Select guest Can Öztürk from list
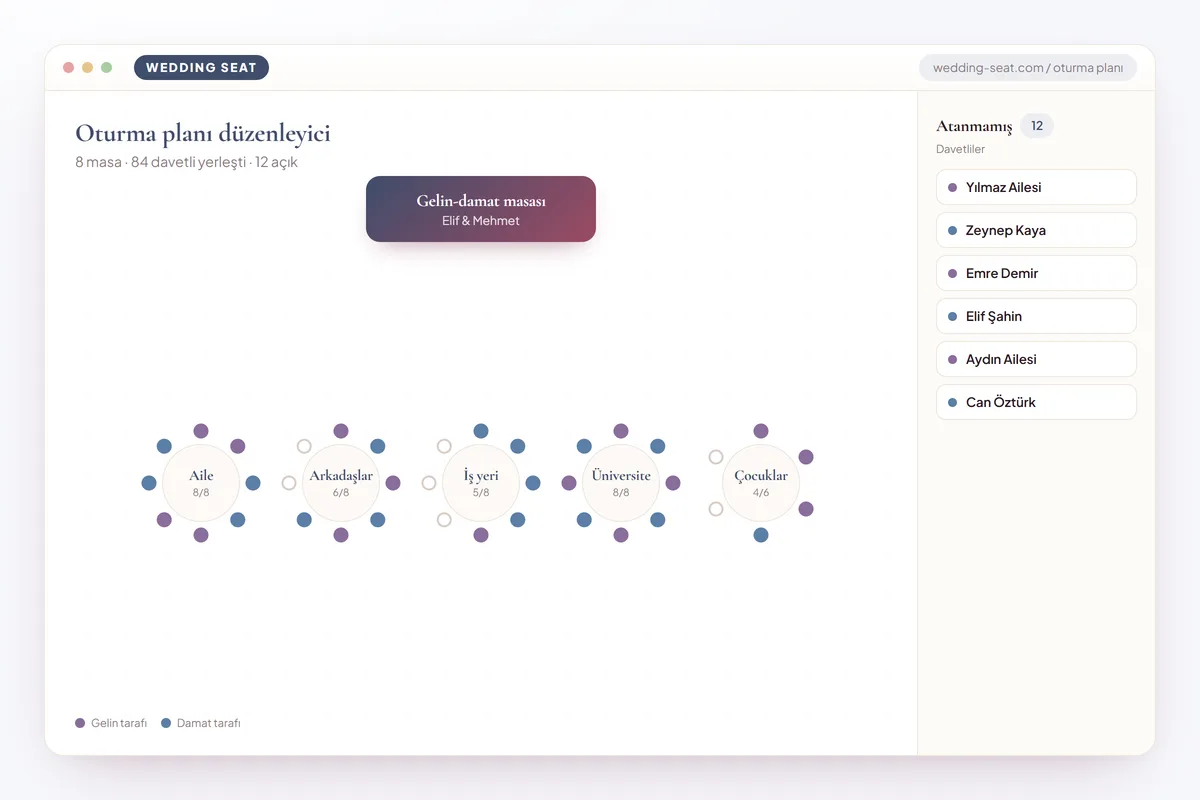 click(1036, 402)
